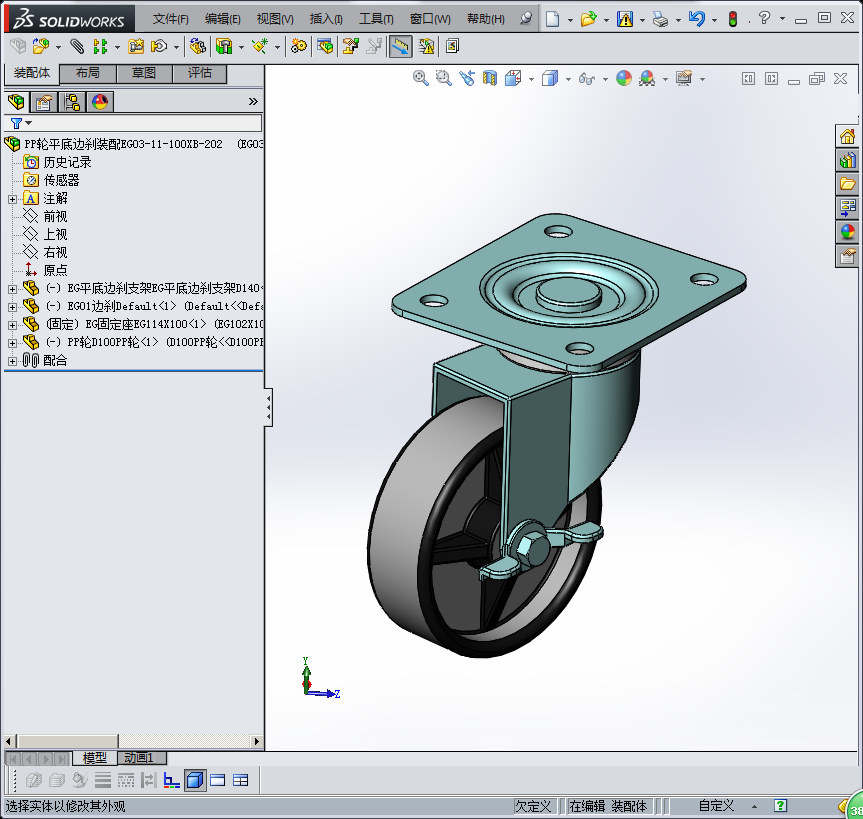The width and height of the screenshot is (863, 819).
Task: Expand the EG固定座 fixed component node
Action: [12, 325]
